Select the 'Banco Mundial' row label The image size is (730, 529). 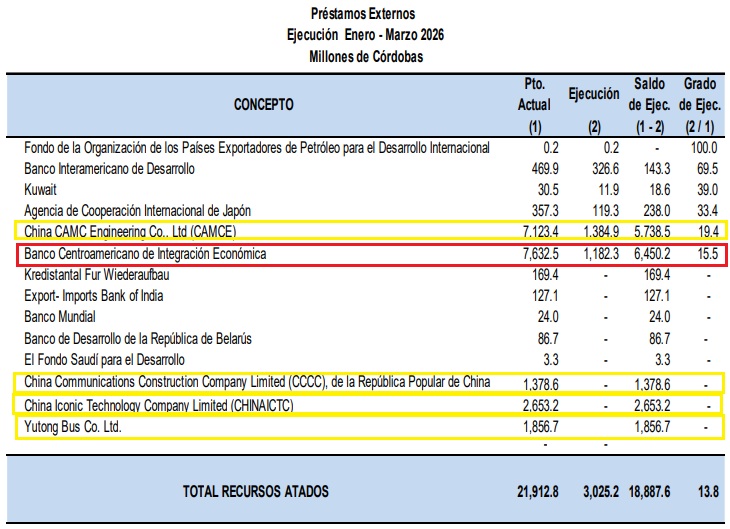(x=60, y=317)
